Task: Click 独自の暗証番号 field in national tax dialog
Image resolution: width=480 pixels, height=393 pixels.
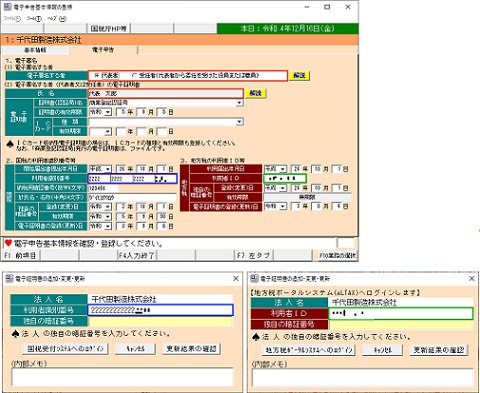Action: (x=160, y=321)
